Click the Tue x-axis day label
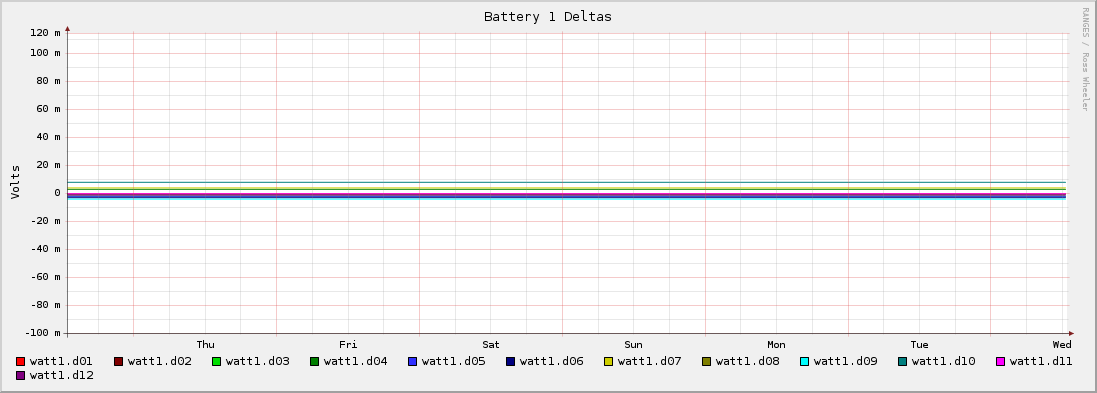1097x393 pixels. [x=919, y=345]
